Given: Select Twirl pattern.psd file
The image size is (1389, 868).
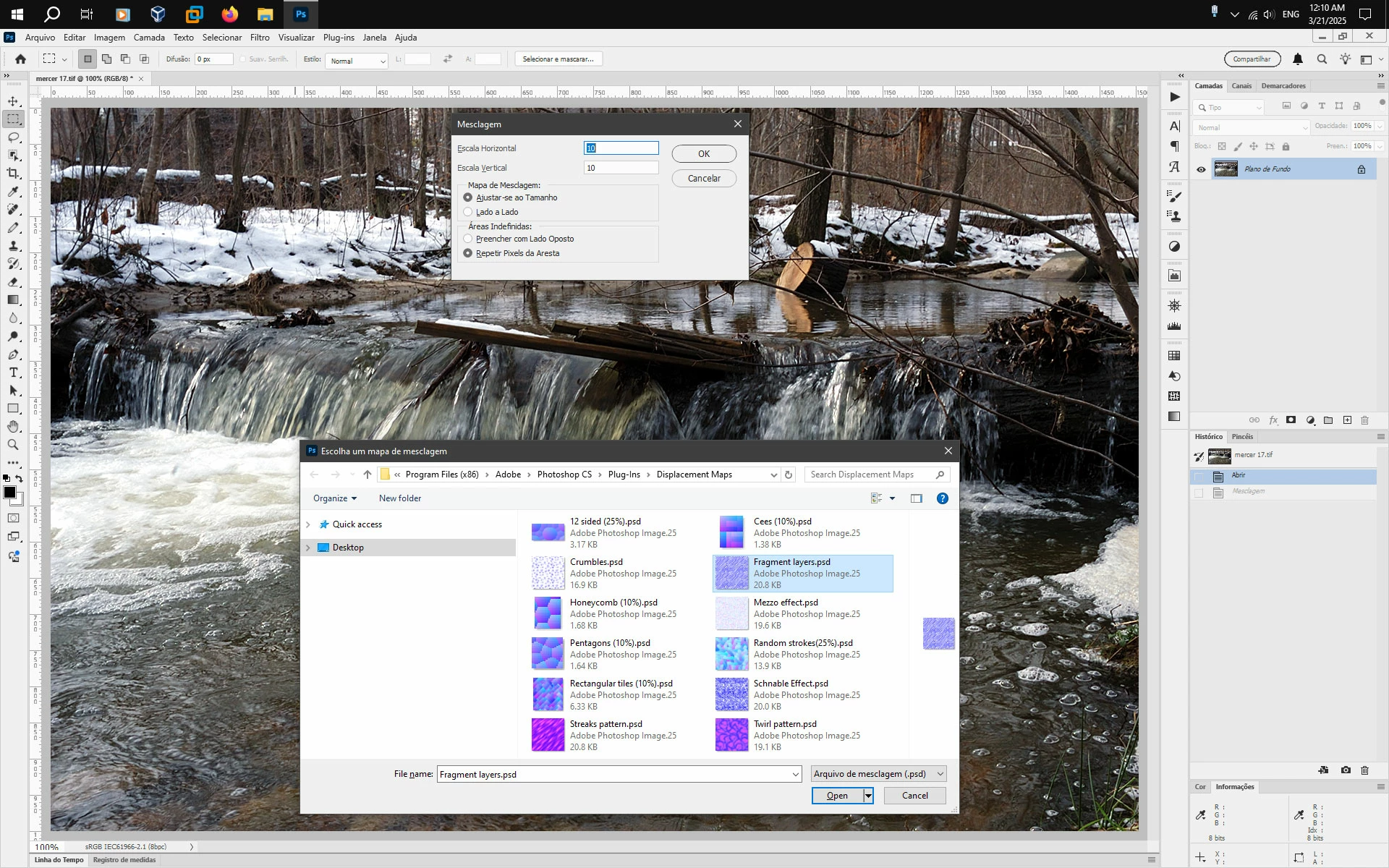Looking at the screenshot, I should point(785,724).
